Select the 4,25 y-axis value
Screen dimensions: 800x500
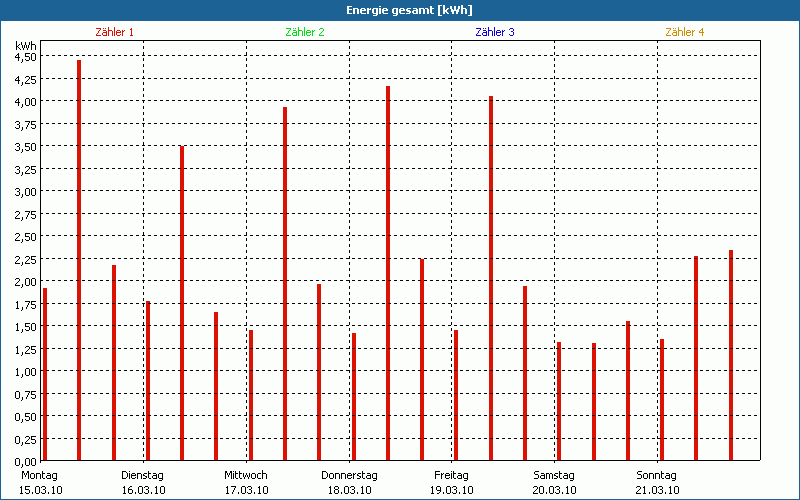click(x=26, y=79)
